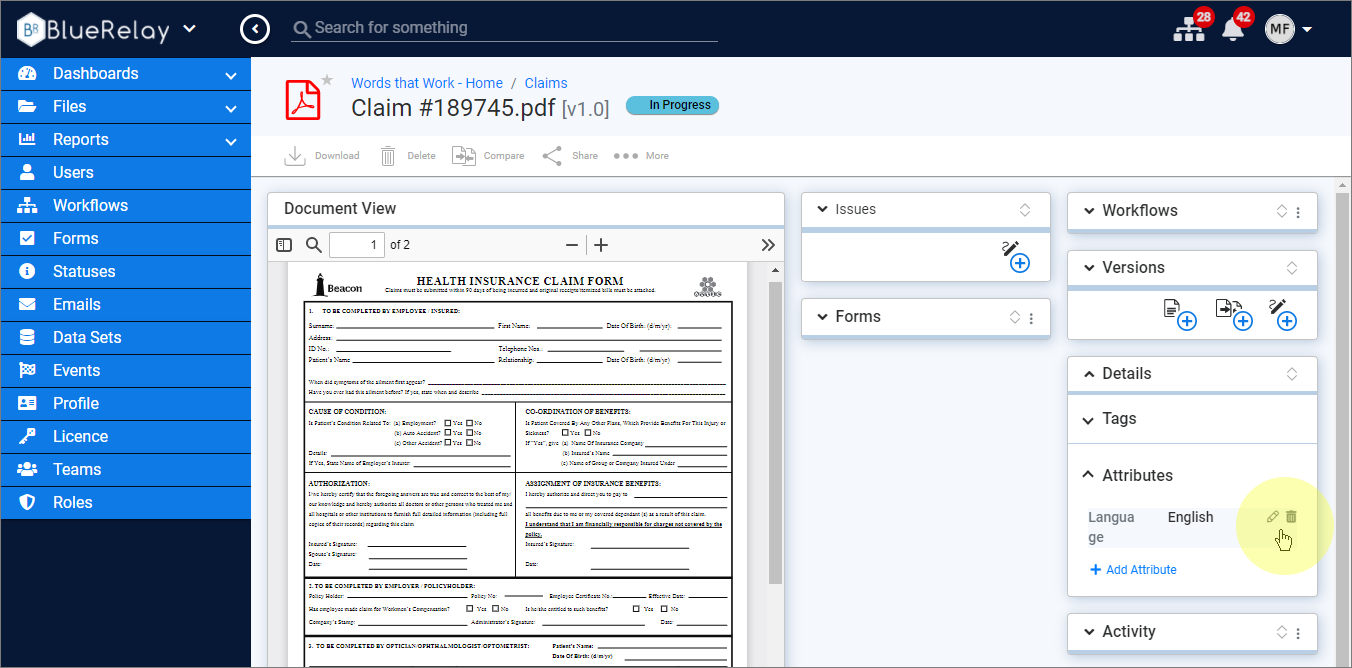Viewport: 1352px width, 668px height.
Task: Add version from existing file
Action: pos(1234,315)
